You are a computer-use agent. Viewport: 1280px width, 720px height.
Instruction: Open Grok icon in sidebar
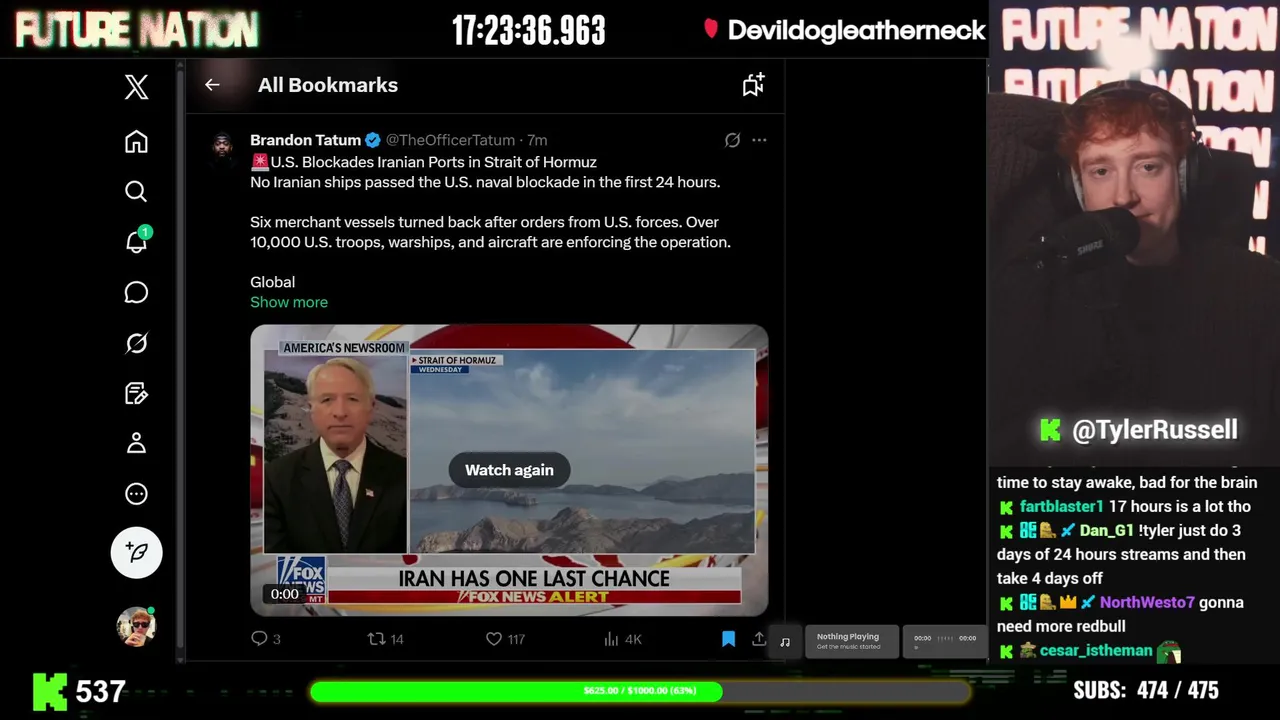(x=136, y=343)
